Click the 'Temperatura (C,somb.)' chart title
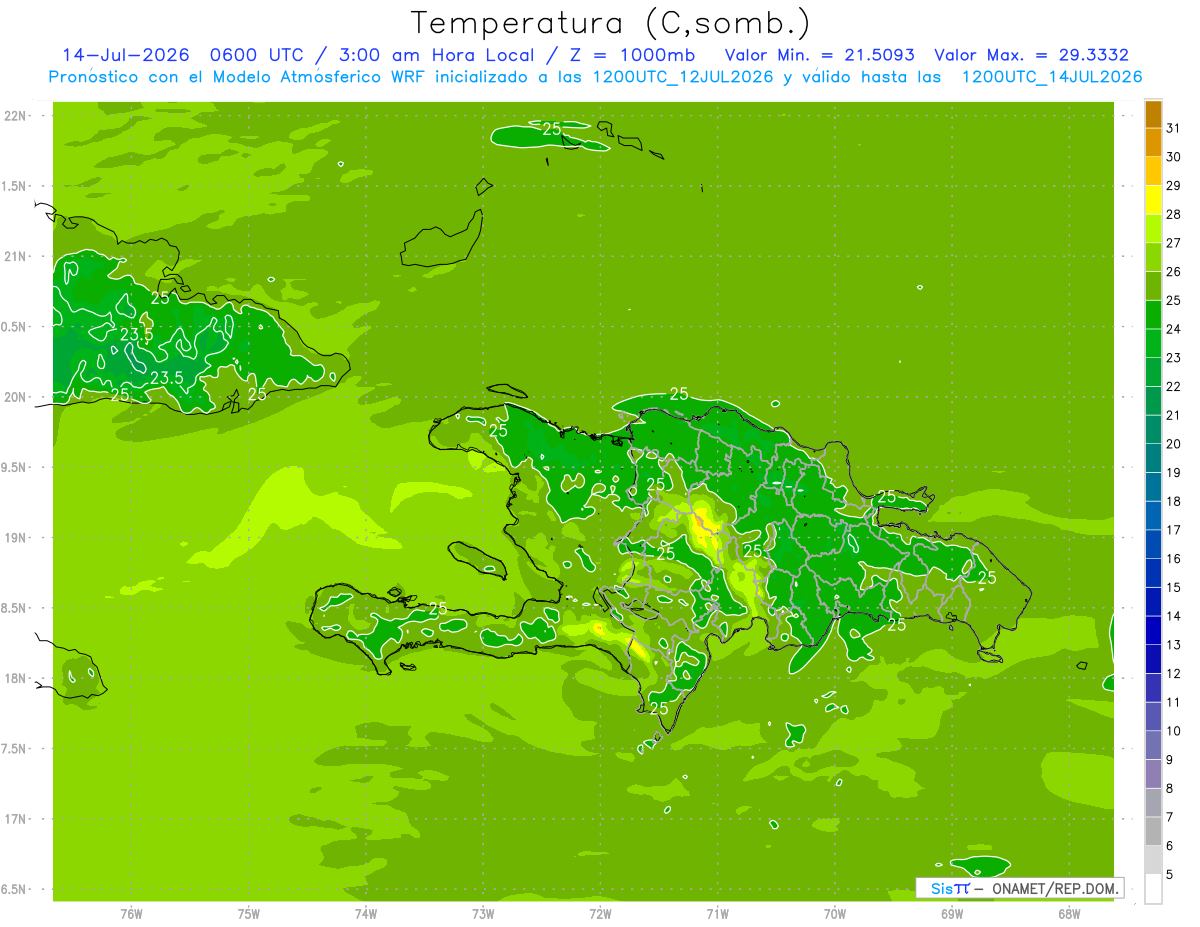Image resolution: width=1200 pixels, height=927 pixels. point(610,23)
